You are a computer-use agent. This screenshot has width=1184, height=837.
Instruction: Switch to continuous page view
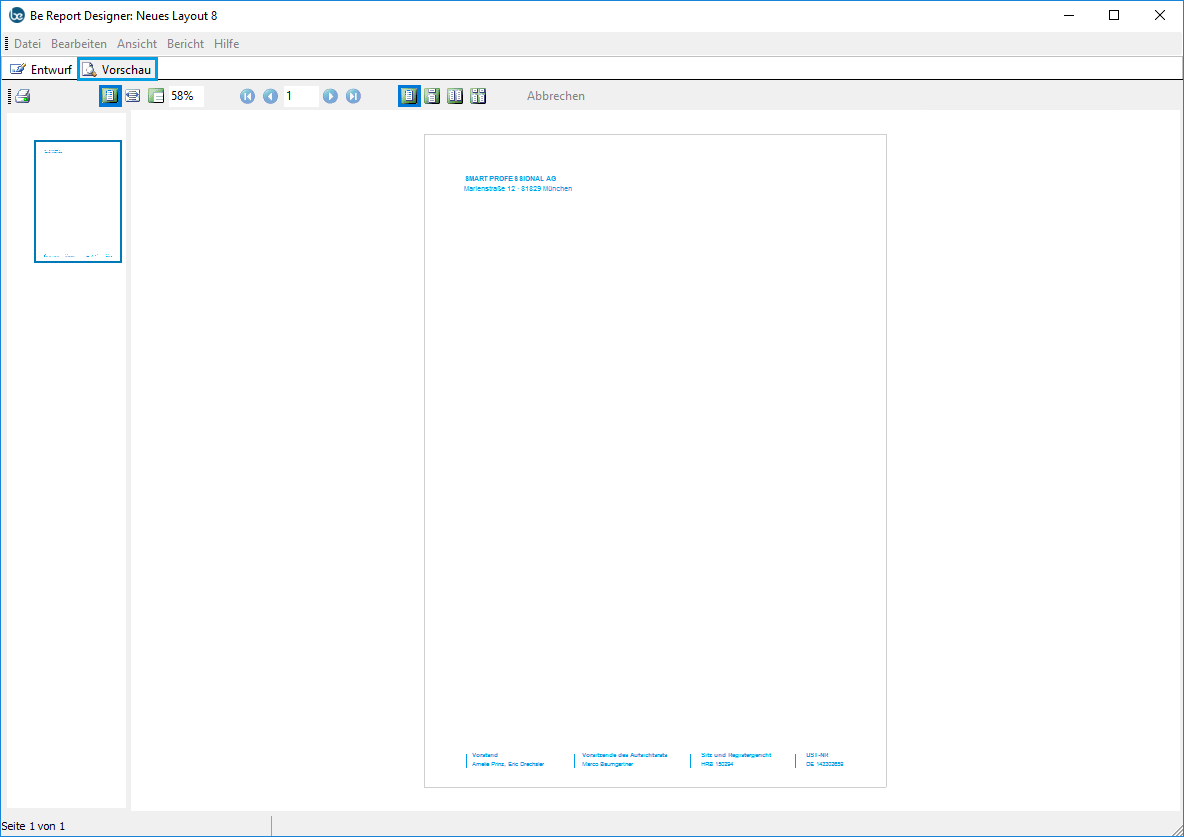(432, 96)
